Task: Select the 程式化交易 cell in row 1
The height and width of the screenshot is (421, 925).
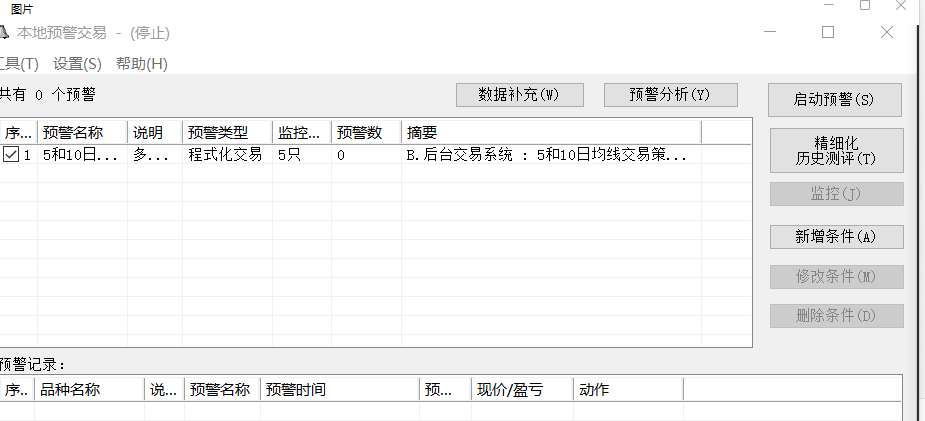Action: (225, 155)
